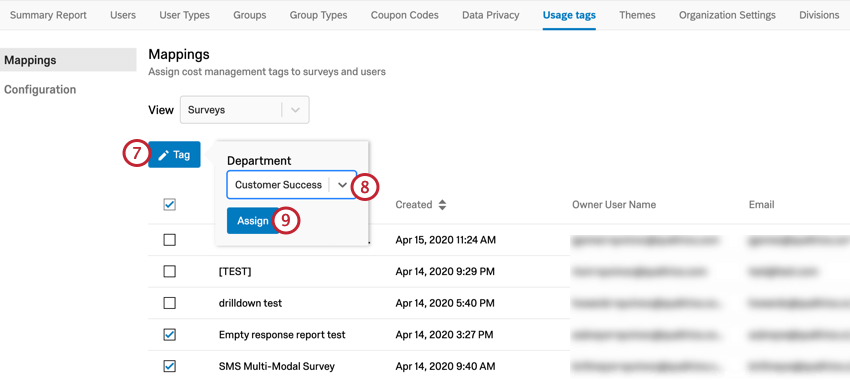
Task: Uncheck SMS Multi-Modal Survey checkbox
Action: coord(170,366)
